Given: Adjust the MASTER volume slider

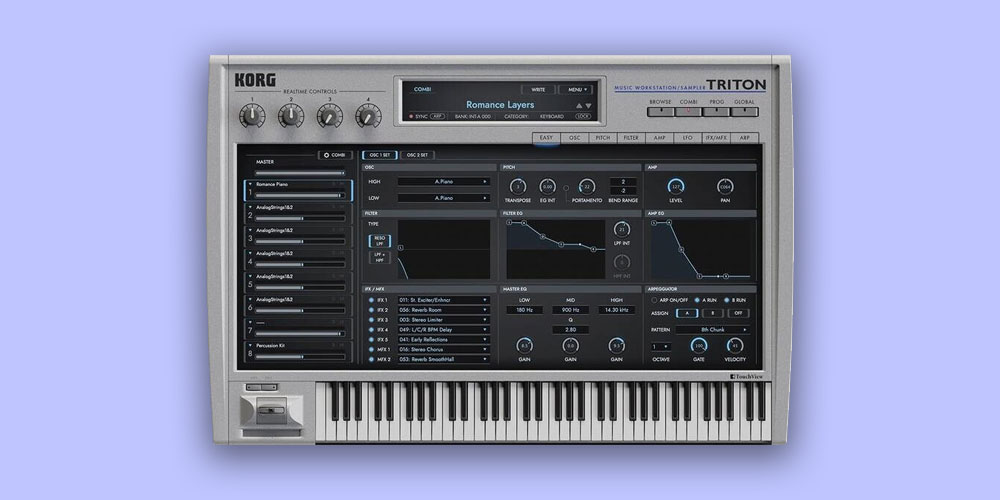Looking at the screenshot, I should tap(300, 173).
